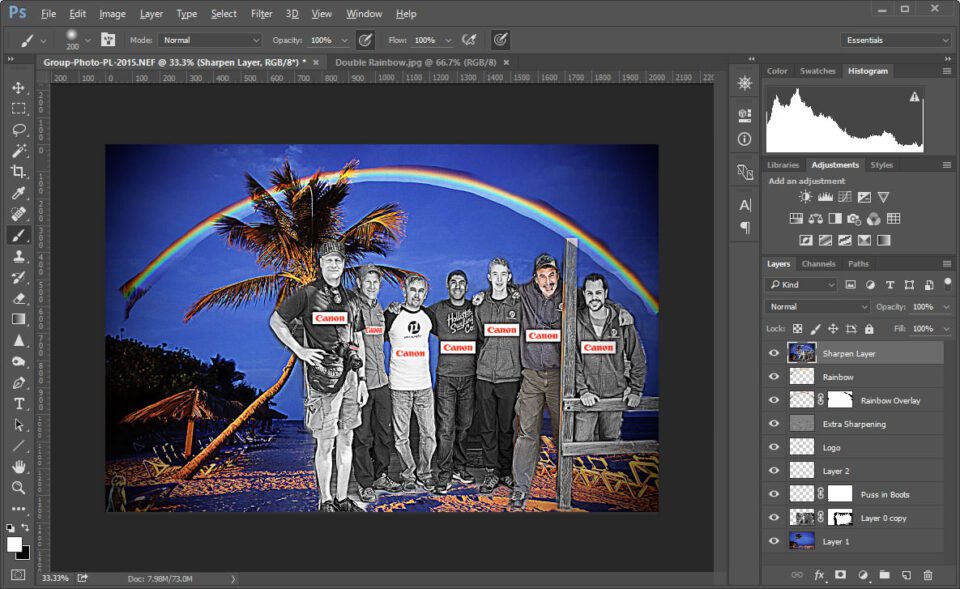Click the Rainbow Overlay layer mask thumbnail
This screenshot has width=960, height=589.
click(840, 400)
